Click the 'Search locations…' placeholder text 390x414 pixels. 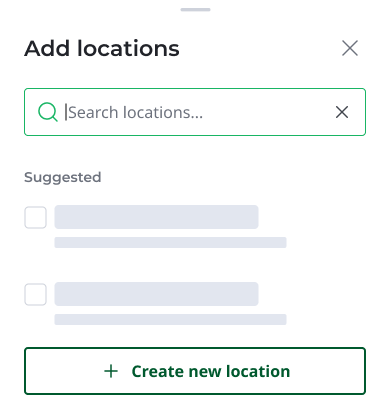tap(135, 112)
